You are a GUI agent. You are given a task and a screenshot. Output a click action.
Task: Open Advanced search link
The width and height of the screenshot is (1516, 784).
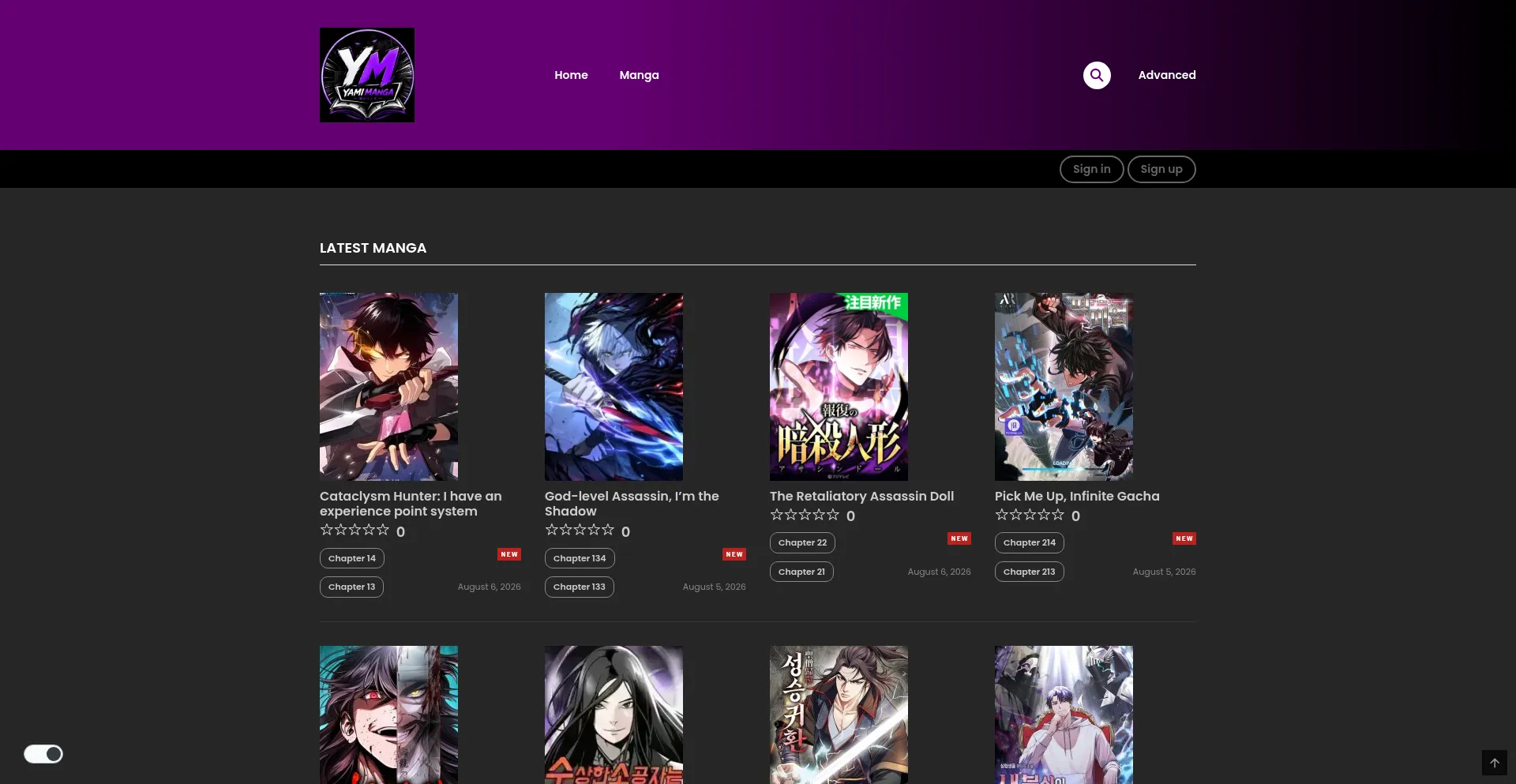1167,75
